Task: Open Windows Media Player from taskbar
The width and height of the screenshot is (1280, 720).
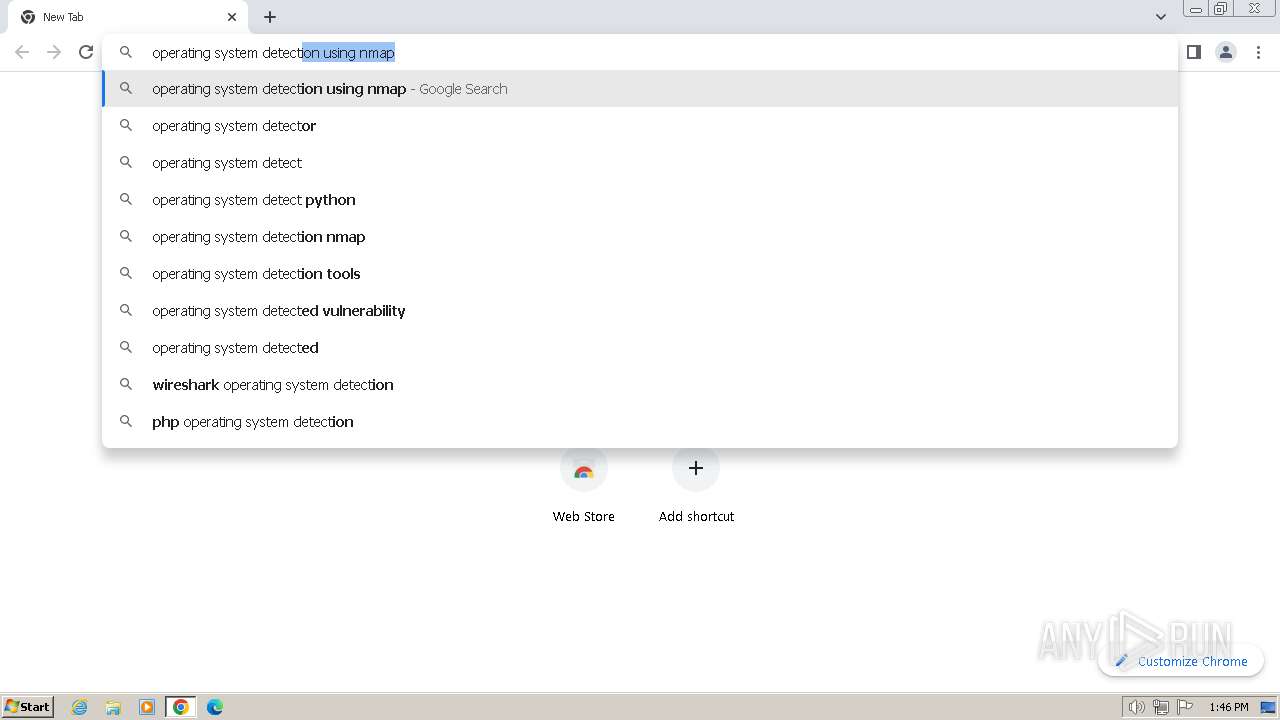Action: [x=147, y=707]
